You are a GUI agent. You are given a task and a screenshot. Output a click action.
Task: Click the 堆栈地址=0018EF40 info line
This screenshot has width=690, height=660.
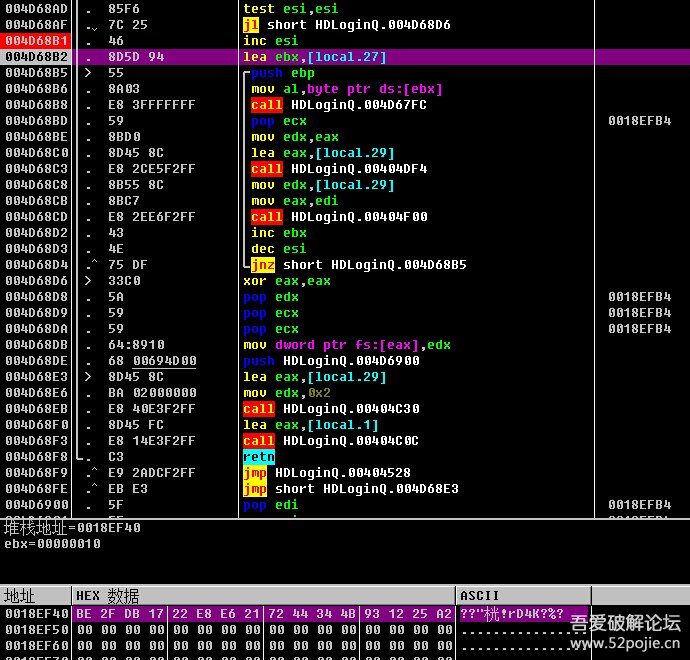coord(72,528)
